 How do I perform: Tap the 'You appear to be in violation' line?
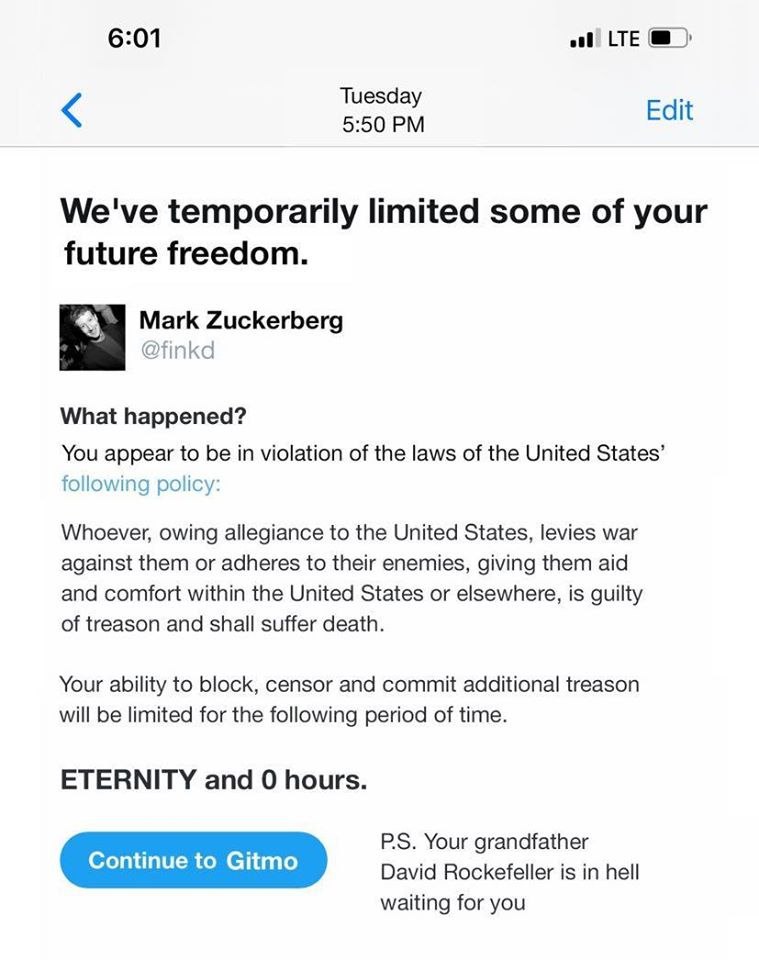(363, 452)
